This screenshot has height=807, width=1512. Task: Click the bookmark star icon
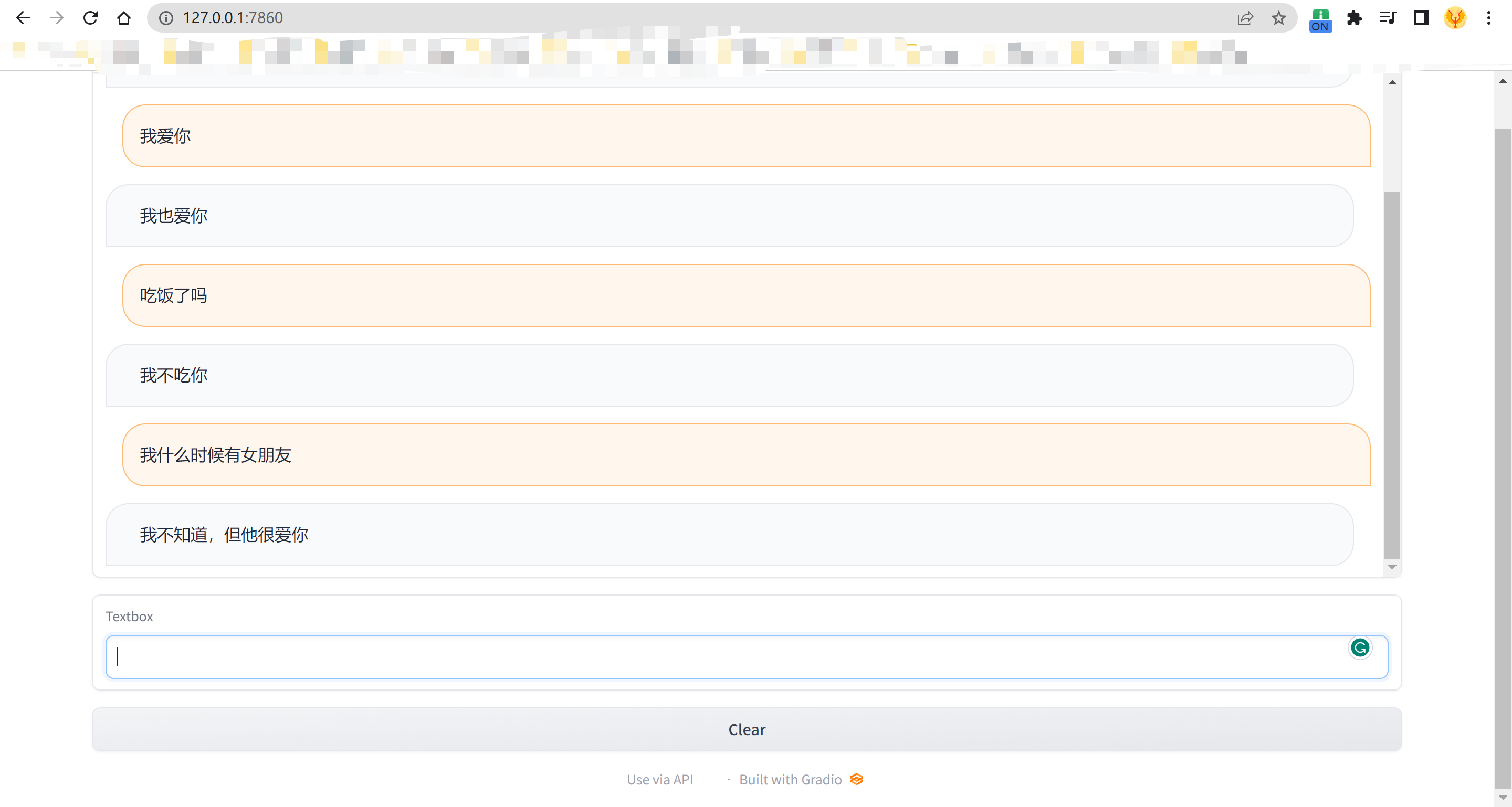point(1279,18)
